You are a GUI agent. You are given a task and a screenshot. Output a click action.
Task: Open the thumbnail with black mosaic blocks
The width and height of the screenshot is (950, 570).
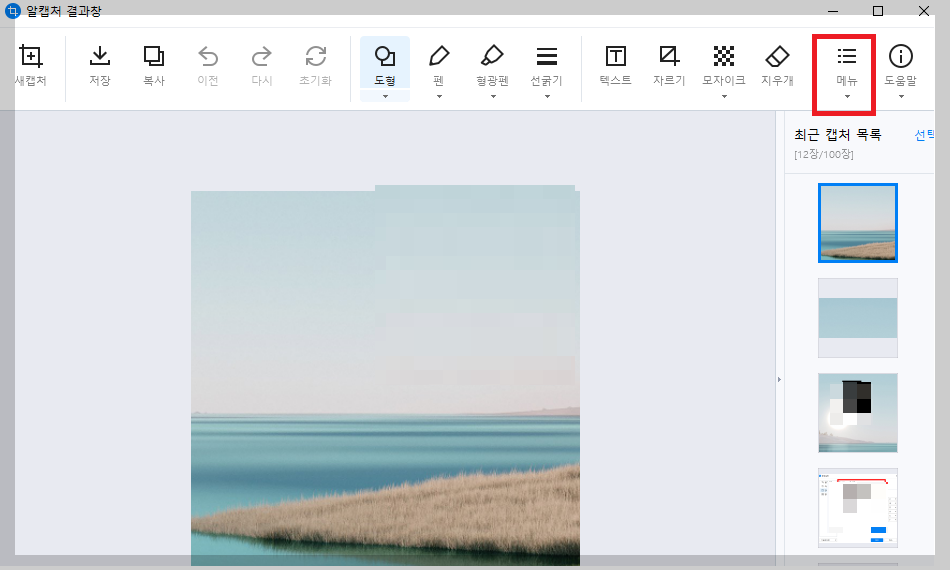pos(858,413)
